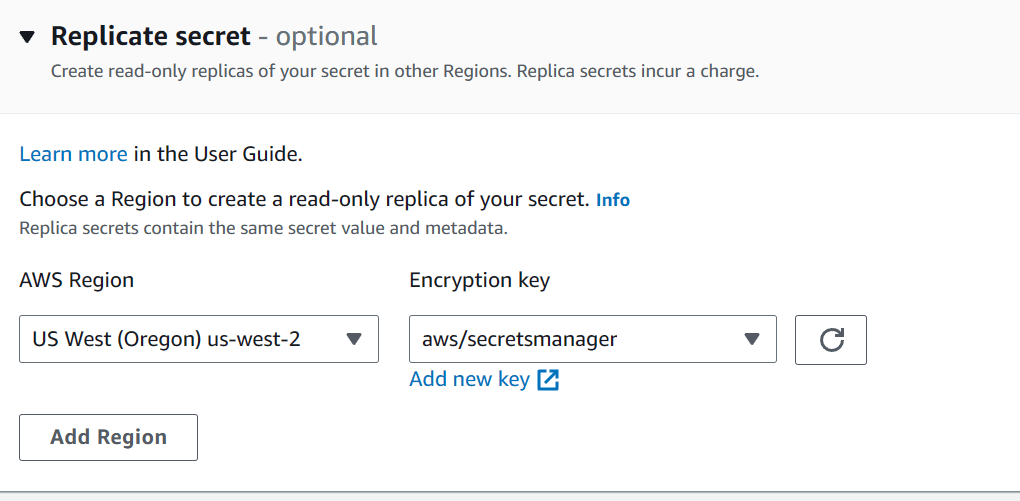Image resolution: width=1020 pixels, height=501 pixels.
Task: Select the US West (Oregon) us-west-2 value
Action: pos(166,339)
